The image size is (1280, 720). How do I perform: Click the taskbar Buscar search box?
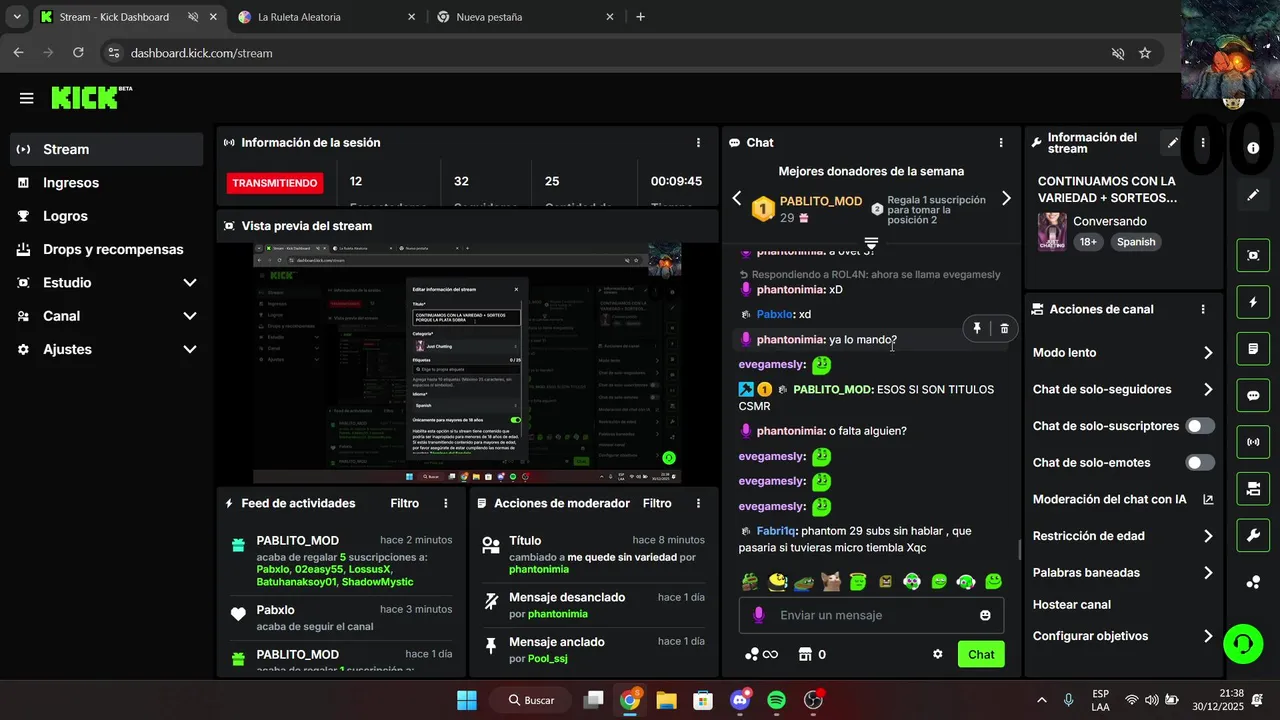532,700
